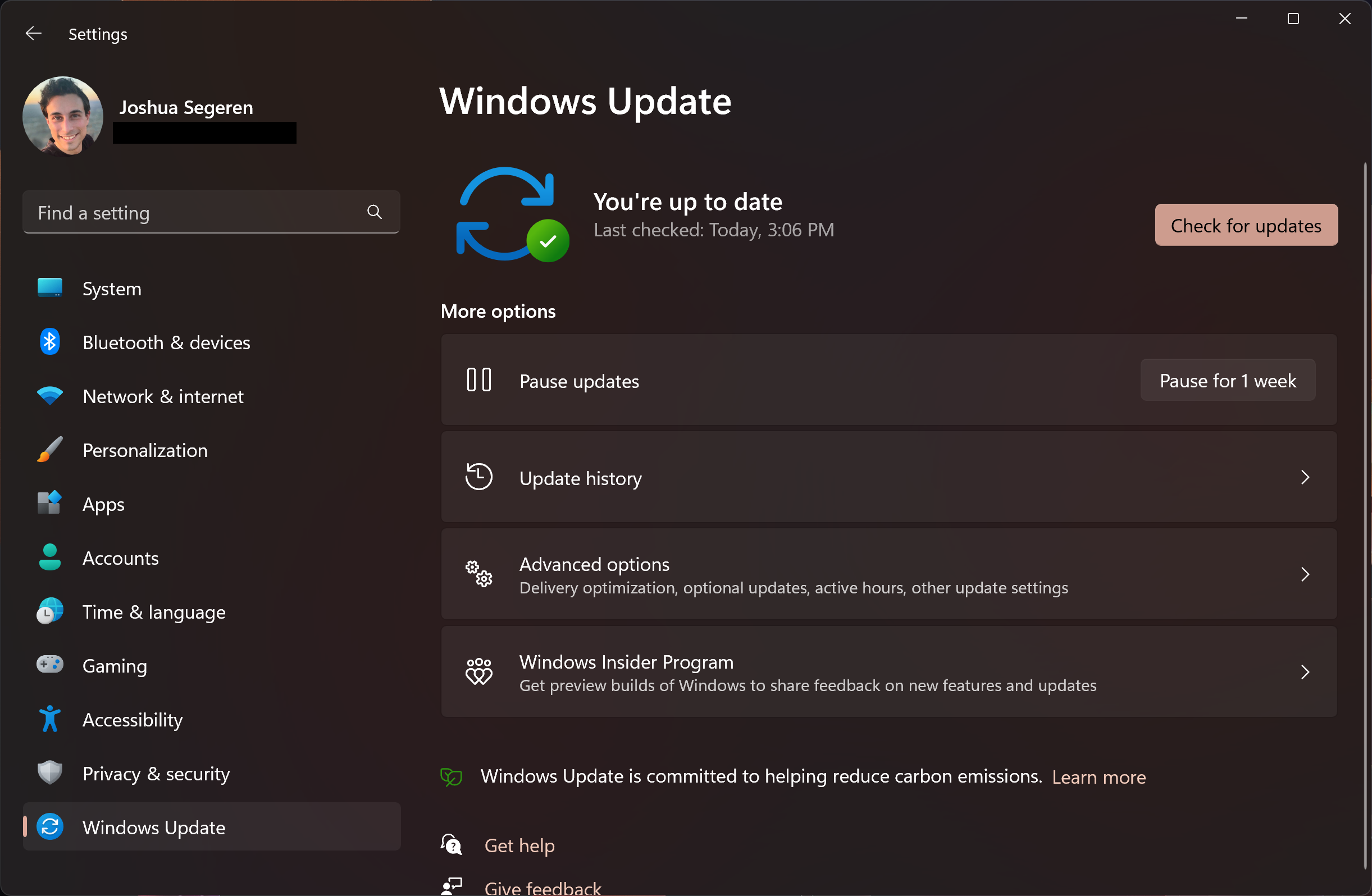Click the Time & language globe icon
Viewport: 1372px width, 896px height.
(x=49, y=611)
